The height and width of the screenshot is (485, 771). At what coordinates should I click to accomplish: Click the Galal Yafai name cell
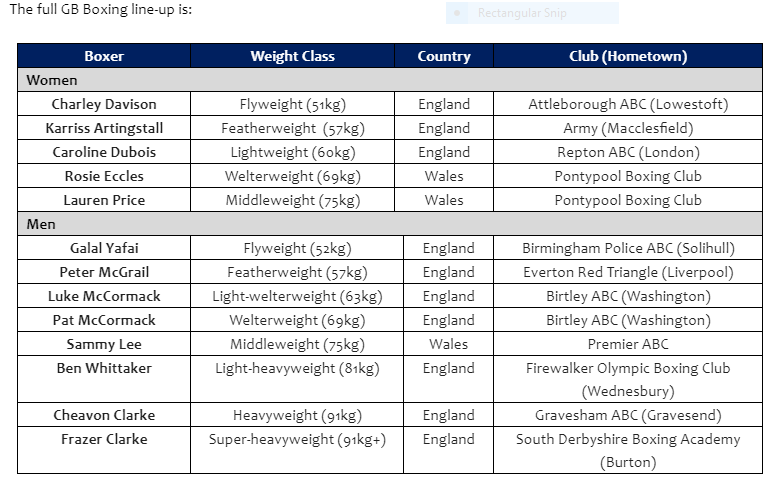[x=104, y=248]
